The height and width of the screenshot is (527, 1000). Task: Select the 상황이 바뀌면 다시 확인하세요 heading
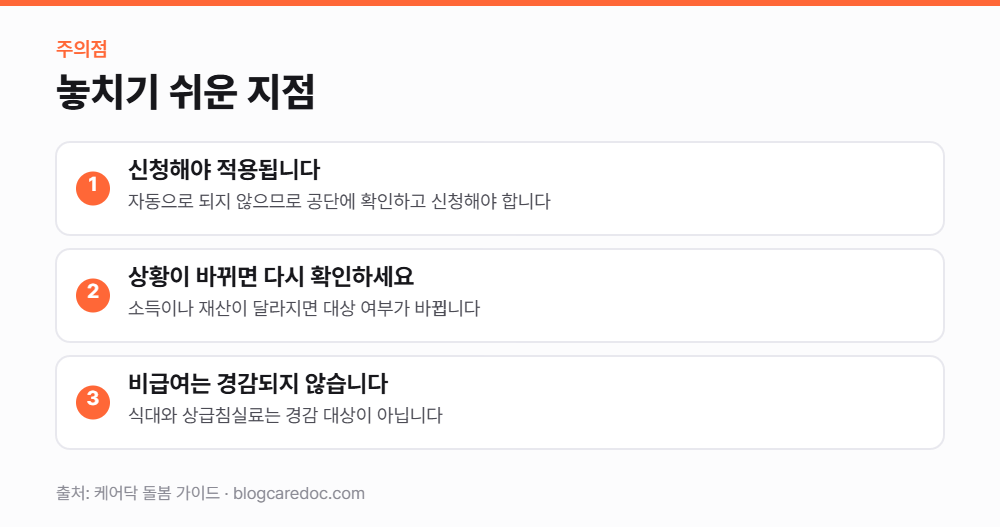[x=271, y=277]
